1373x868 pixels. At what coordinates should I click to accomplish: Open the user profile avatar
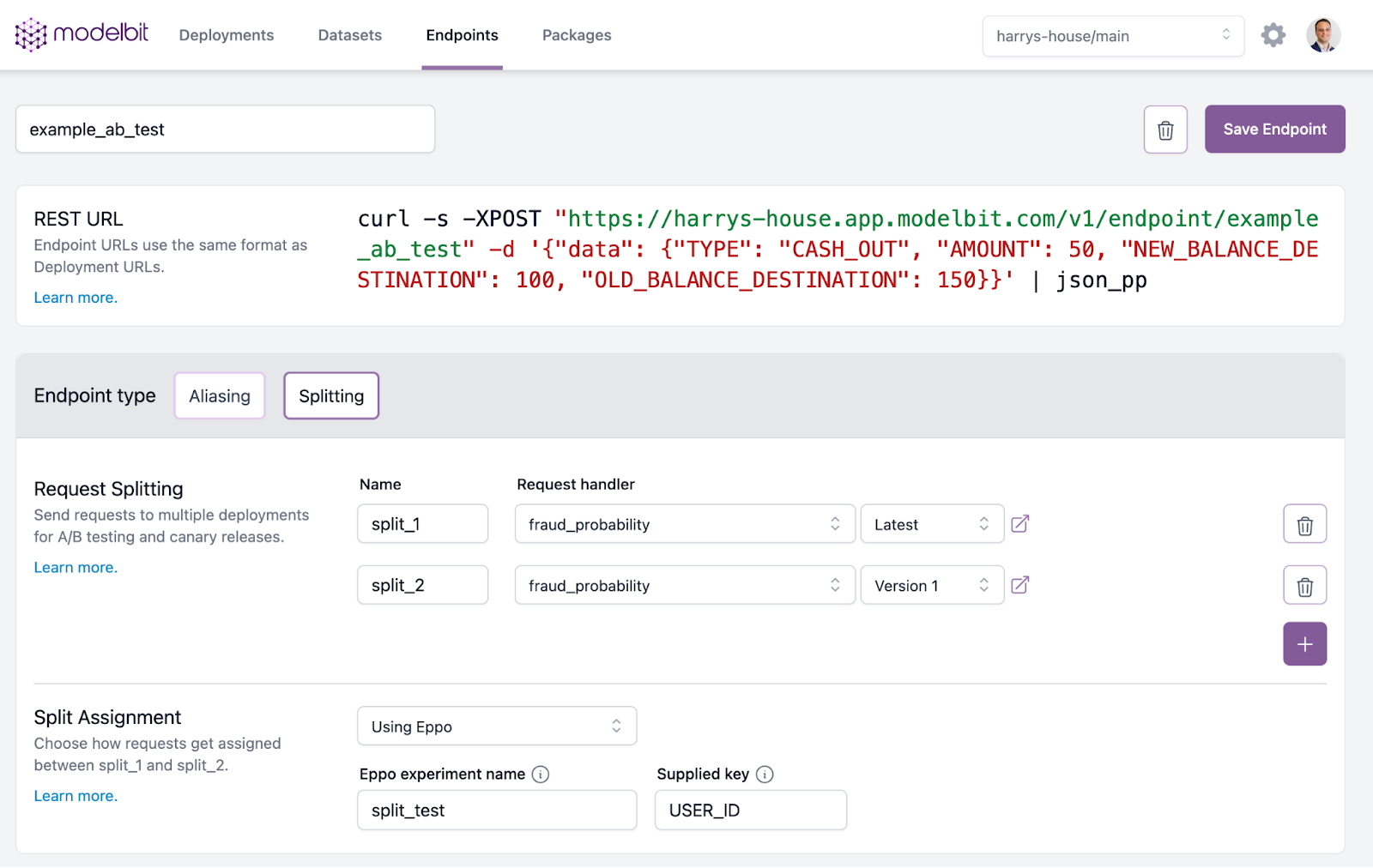click(x=1322, y=35)
